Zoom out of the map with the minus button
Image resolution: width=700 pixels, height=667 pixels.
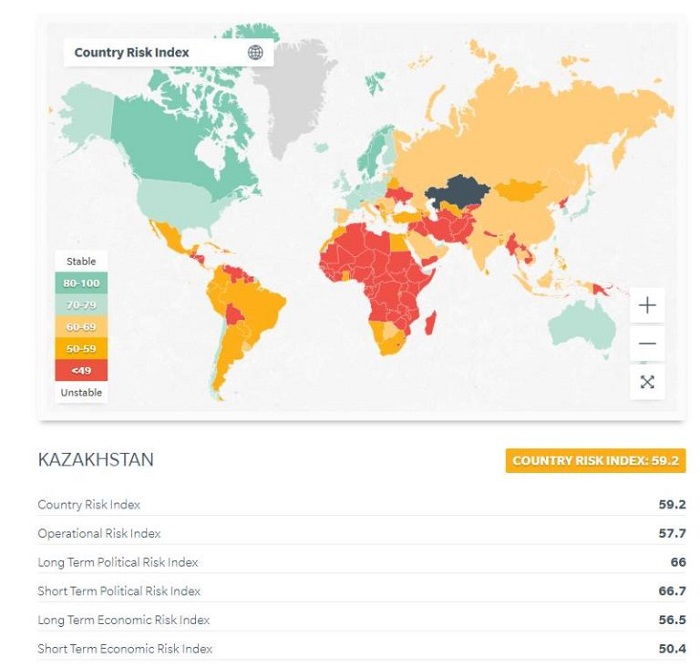pos(647,343)
